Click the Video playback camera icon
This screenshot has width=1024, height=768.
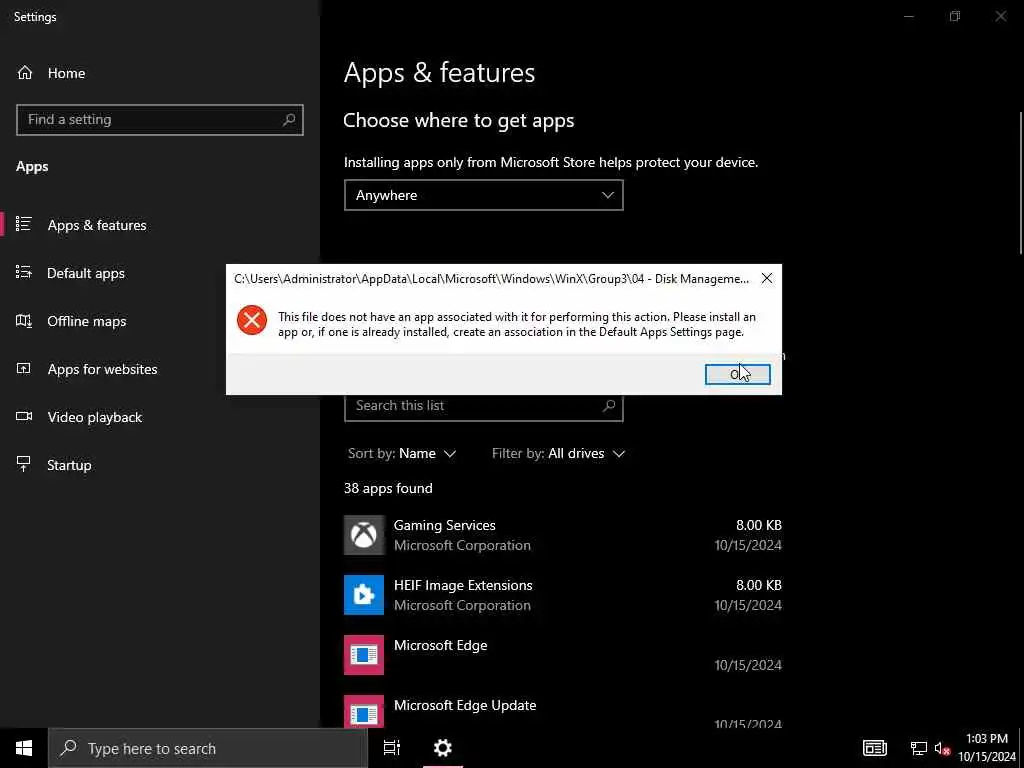pyautogui.click(x=24, y=416)
